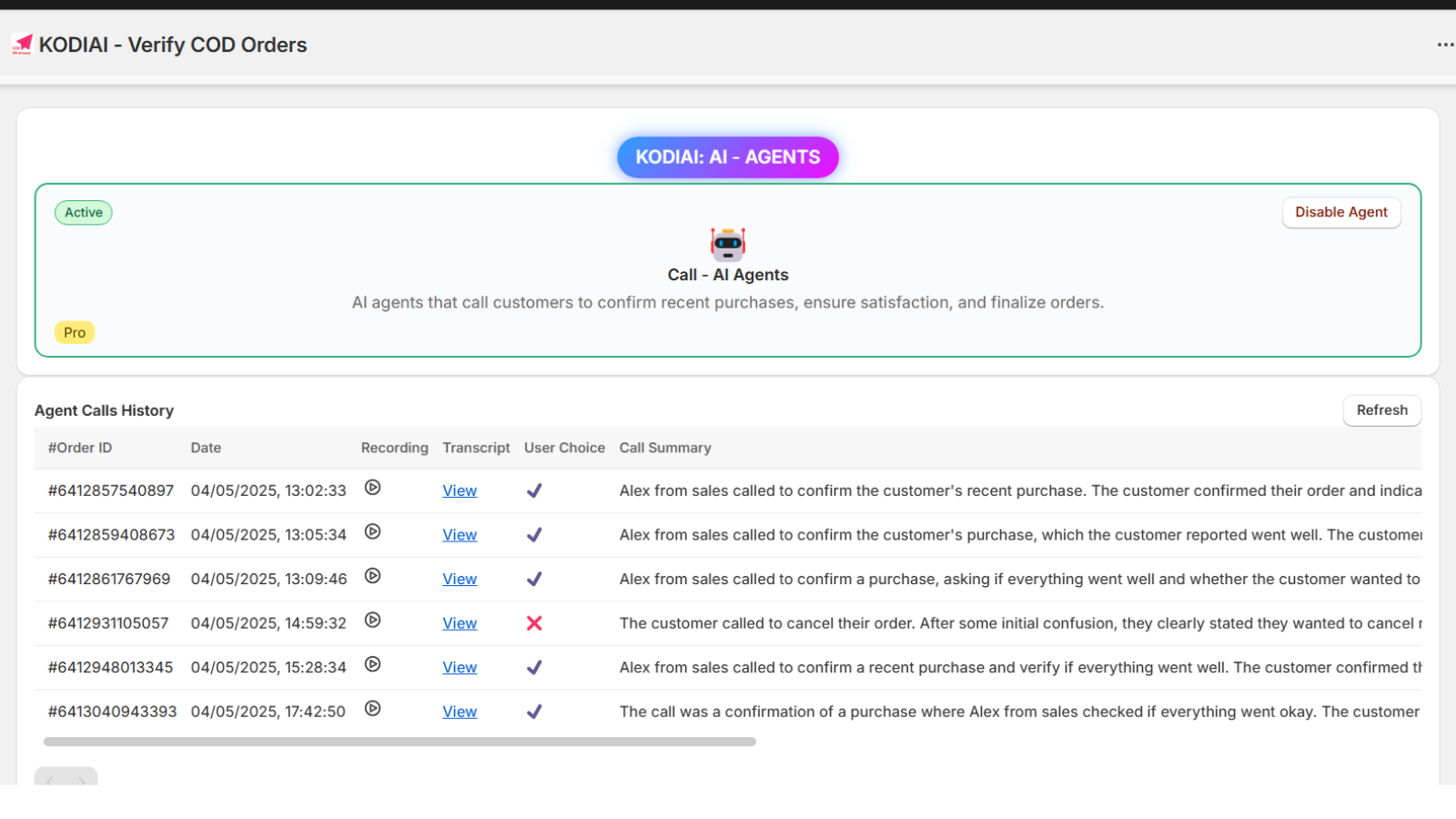
Task: Play recording for order #6412857540897
Action: tap(372, 488)
